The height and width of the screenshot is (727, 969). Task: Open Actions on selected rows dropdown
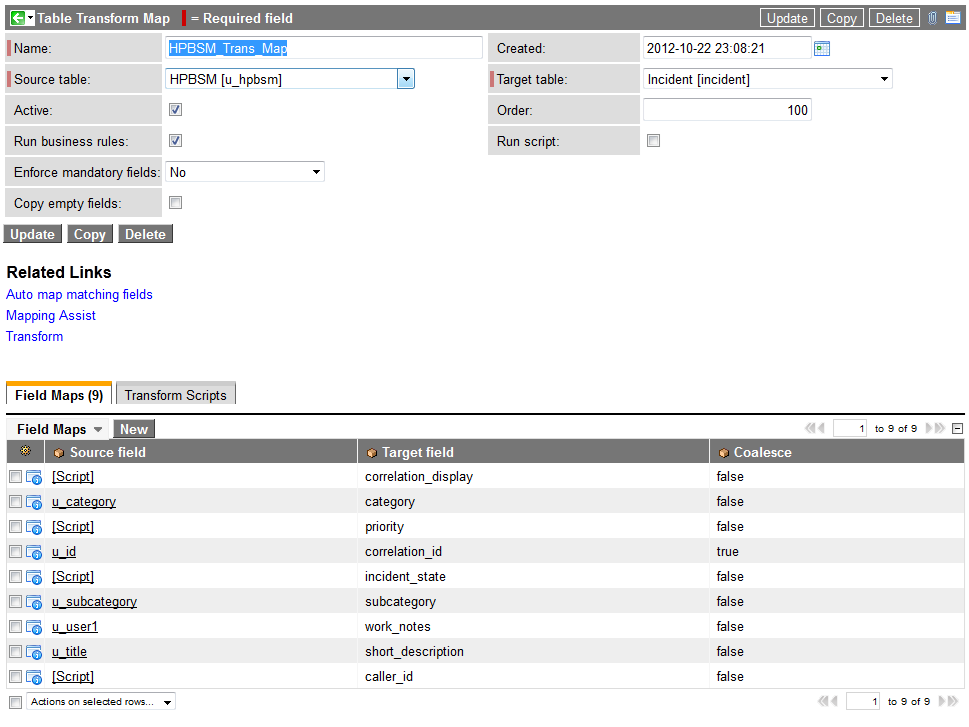101,702
